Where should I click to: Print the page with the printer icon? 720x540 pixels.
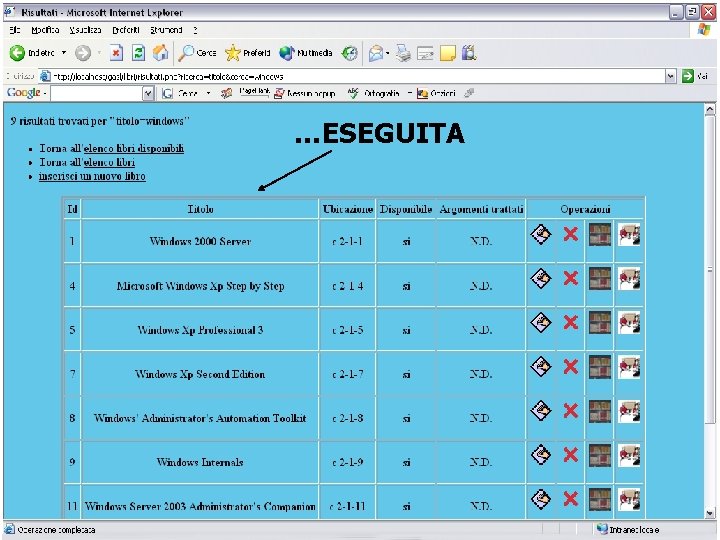[x=403, y=53]
